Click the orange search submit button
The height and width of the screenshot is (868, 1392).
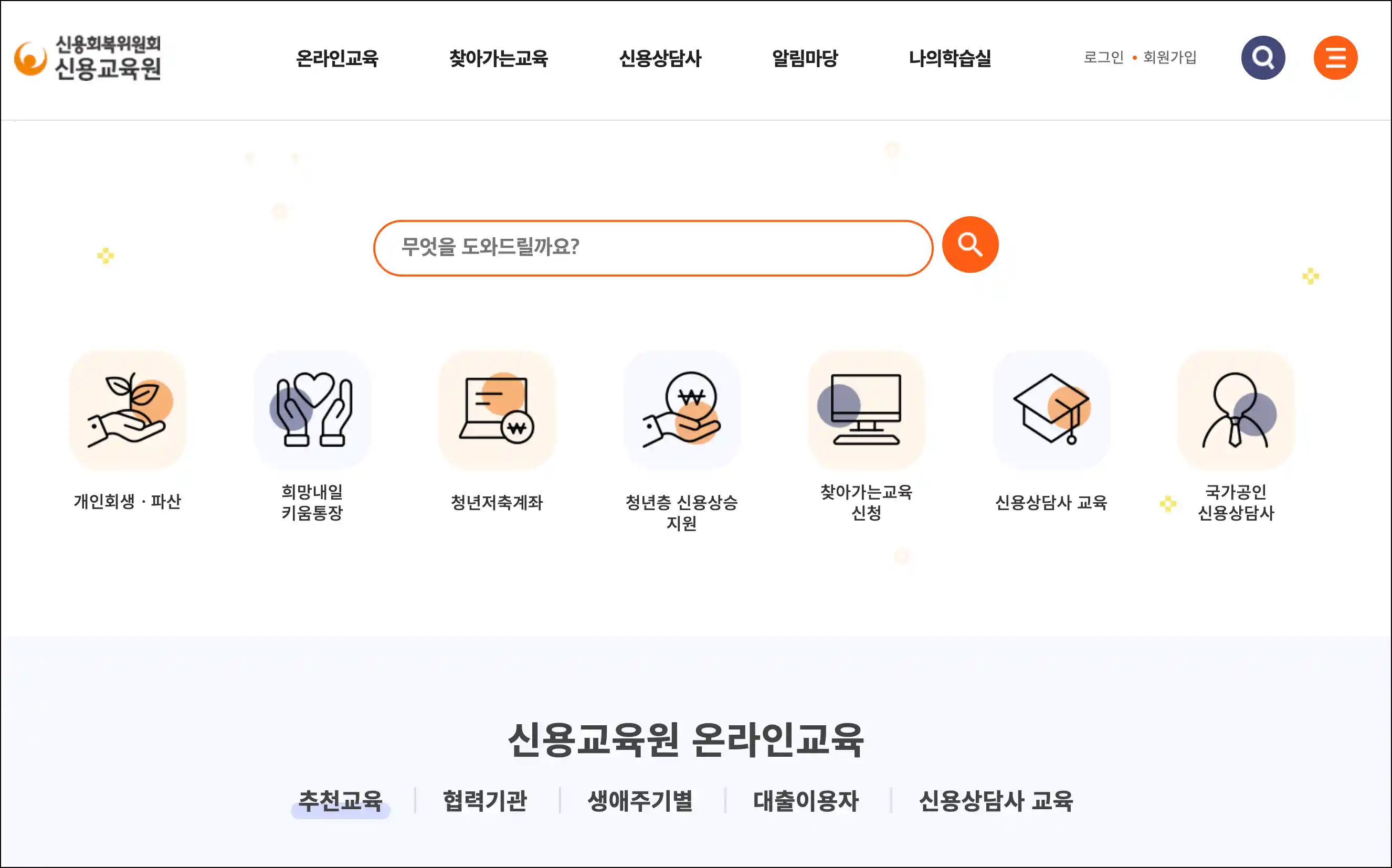coord(970,245)
